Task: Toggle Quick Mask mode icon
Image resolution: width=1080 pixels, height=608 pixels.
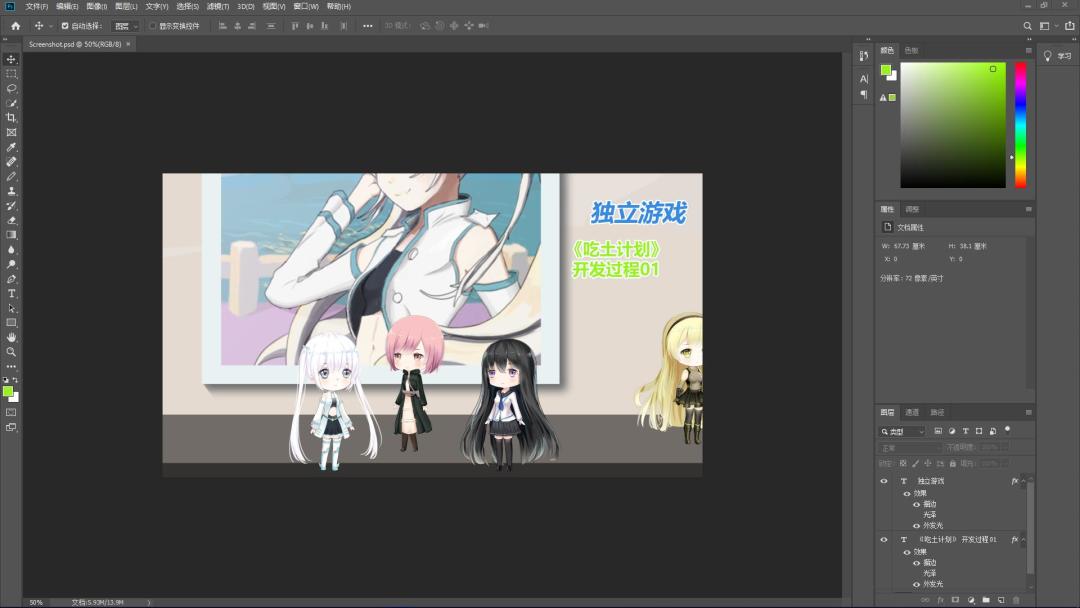Action: 11,412
